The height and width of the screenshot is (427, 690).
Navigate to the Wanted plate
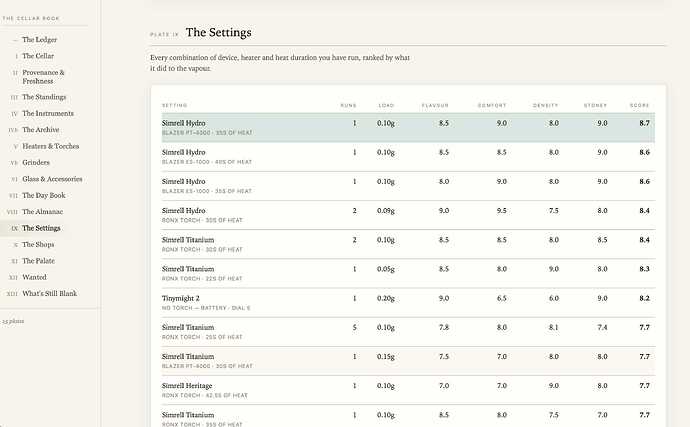tap(34, 277)
